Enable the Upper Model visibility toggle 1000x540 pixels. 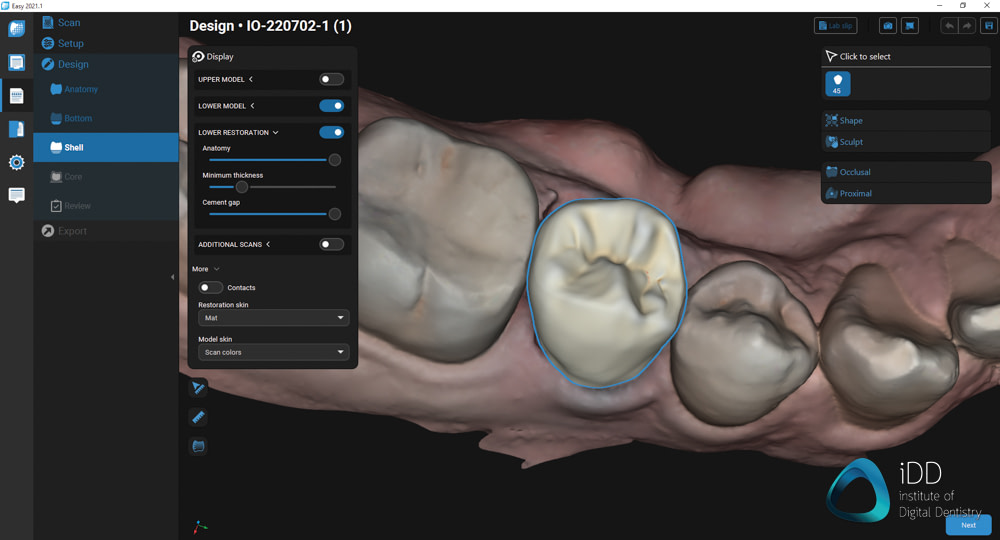(331, 79)
